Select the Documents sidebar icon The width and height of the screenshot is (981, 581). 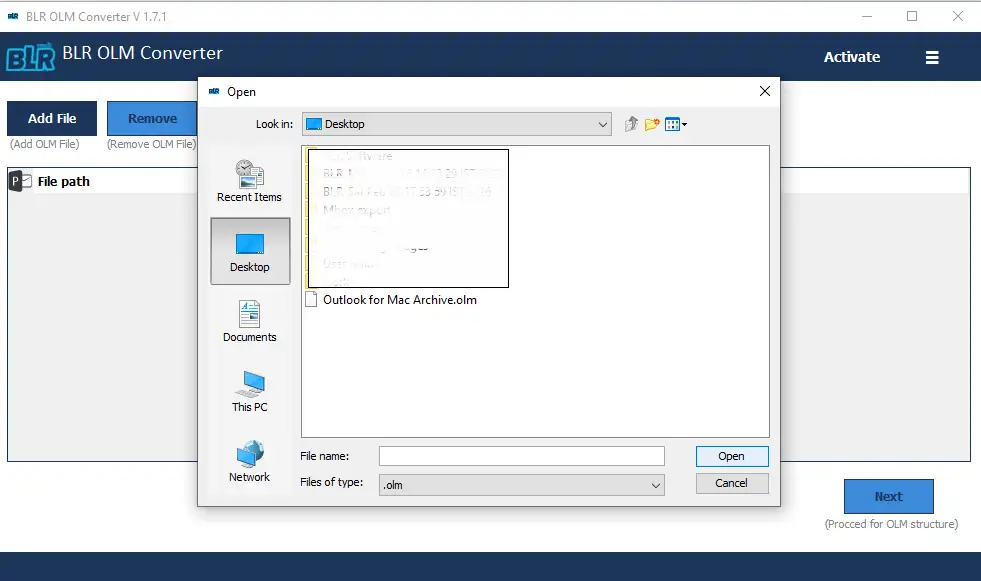pos(249,320)
